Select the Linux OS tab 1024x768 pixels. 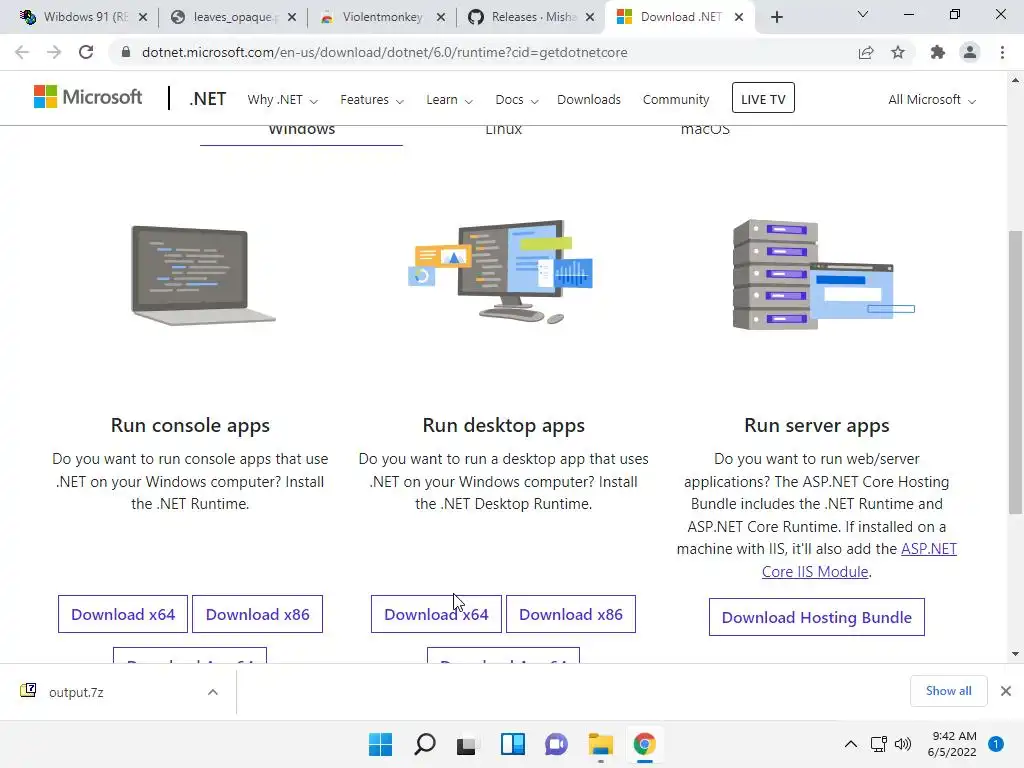[x=504, y=130]
